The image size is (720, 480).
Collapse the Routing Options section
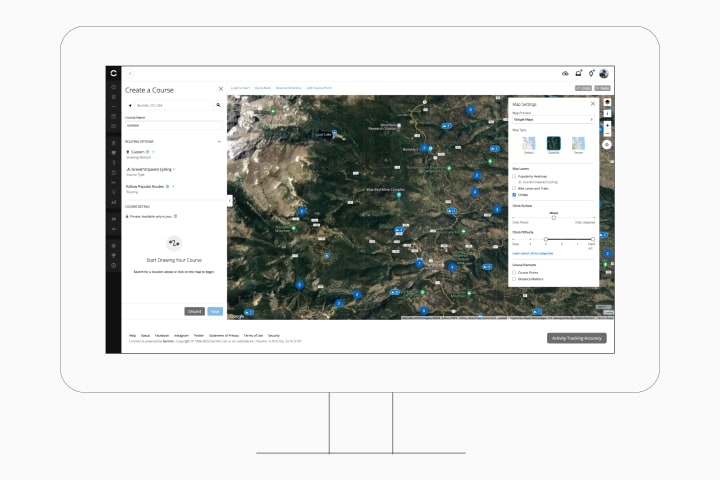219,141
